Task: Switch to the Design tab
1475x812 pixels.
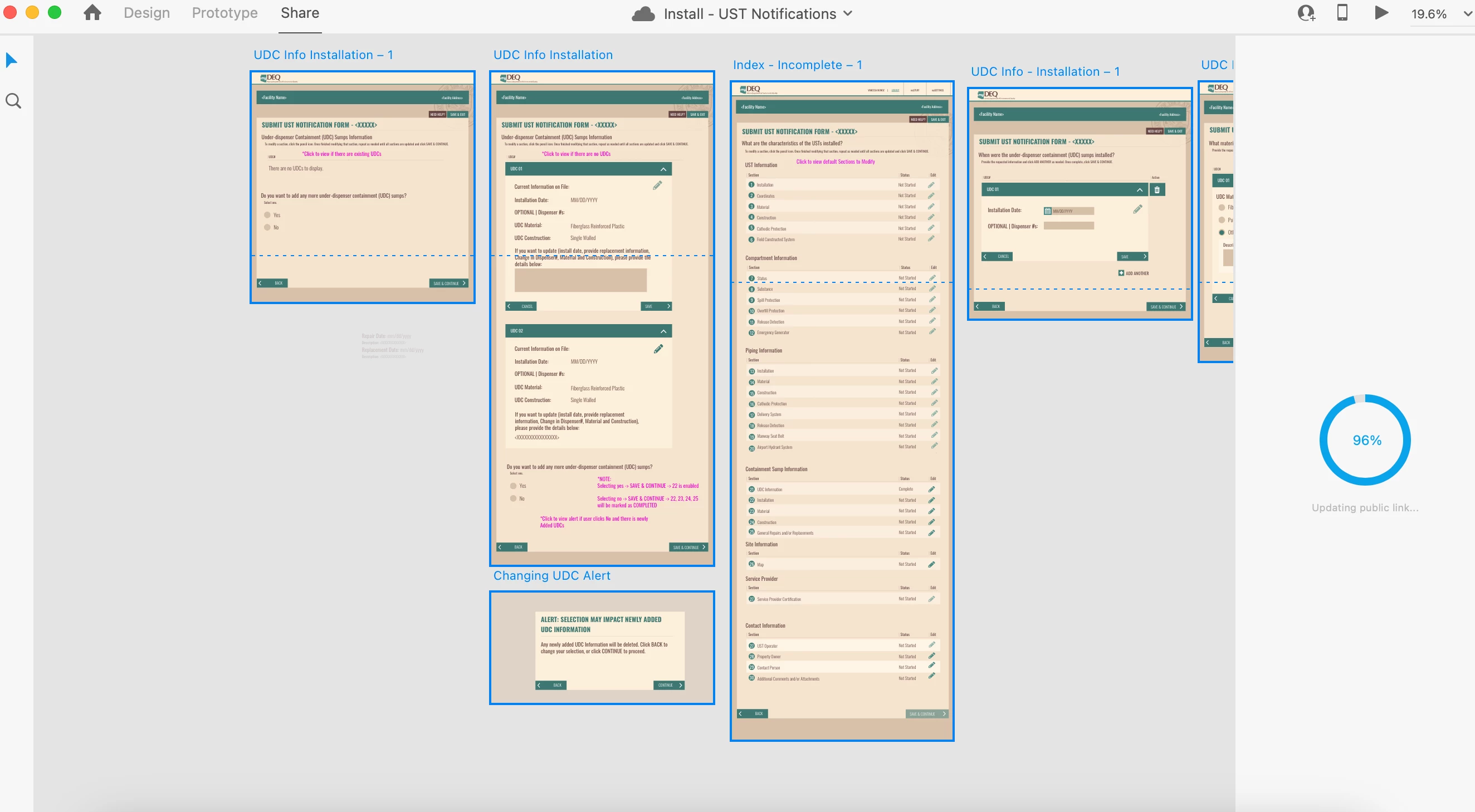Action: point(146,13)
